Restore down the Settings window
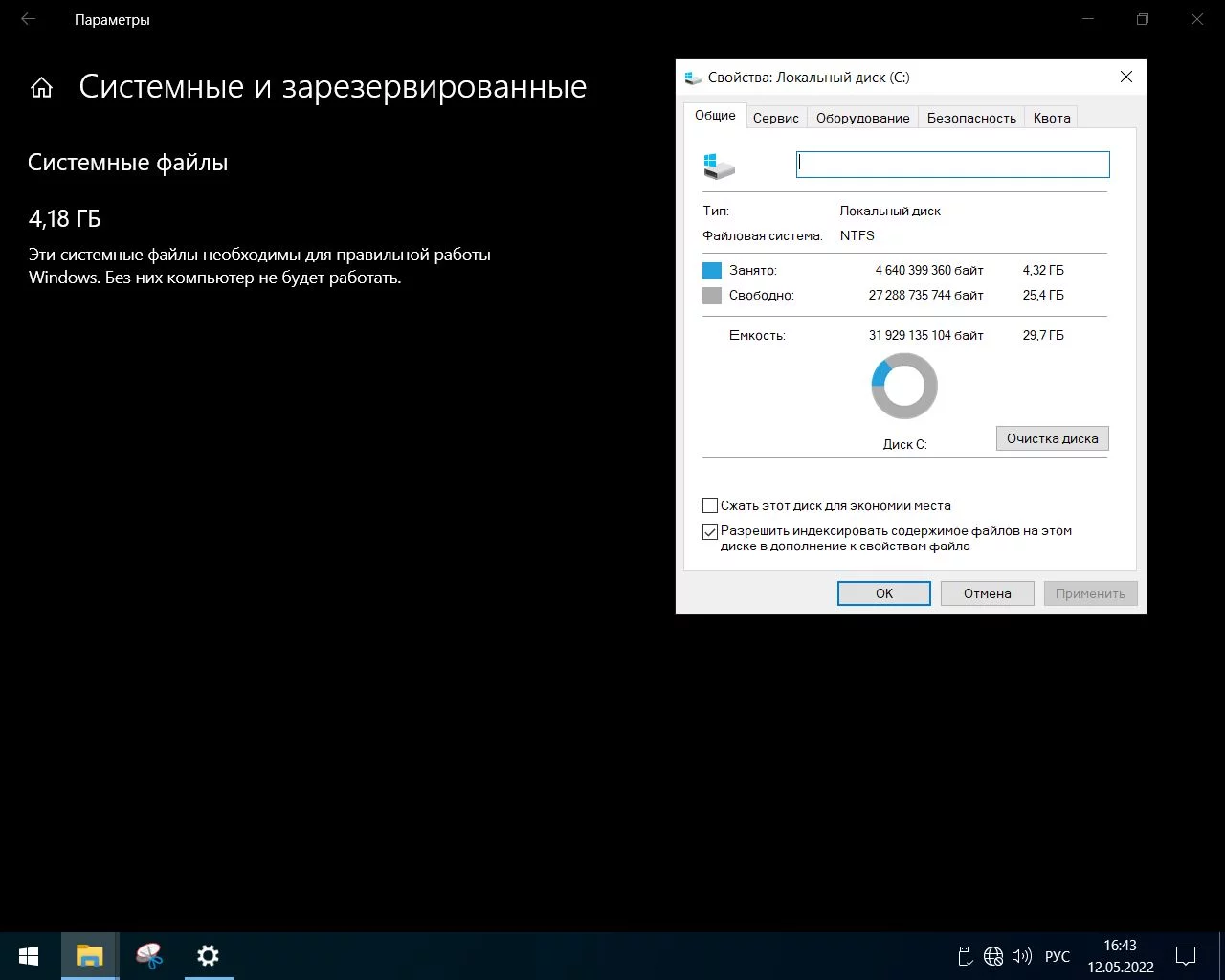This screenshot has height=980, width=1225. click(1142, 19)
